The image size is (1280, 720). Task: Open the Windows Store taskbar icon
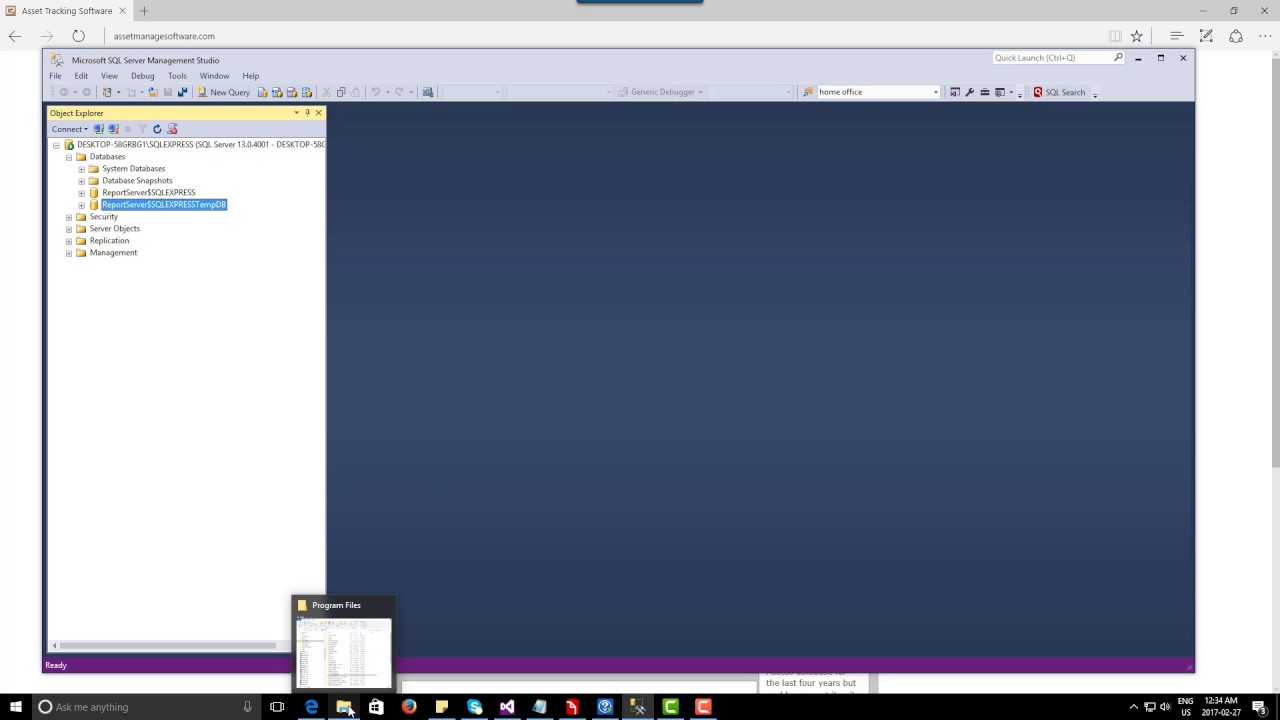376,707
